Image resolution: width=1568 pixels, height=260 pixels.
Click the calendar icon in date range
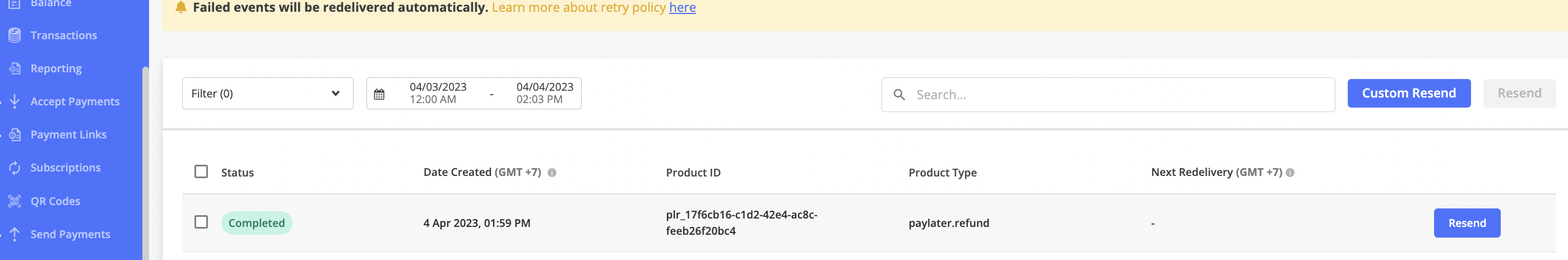pyautogui.click(x=379, y=94)
